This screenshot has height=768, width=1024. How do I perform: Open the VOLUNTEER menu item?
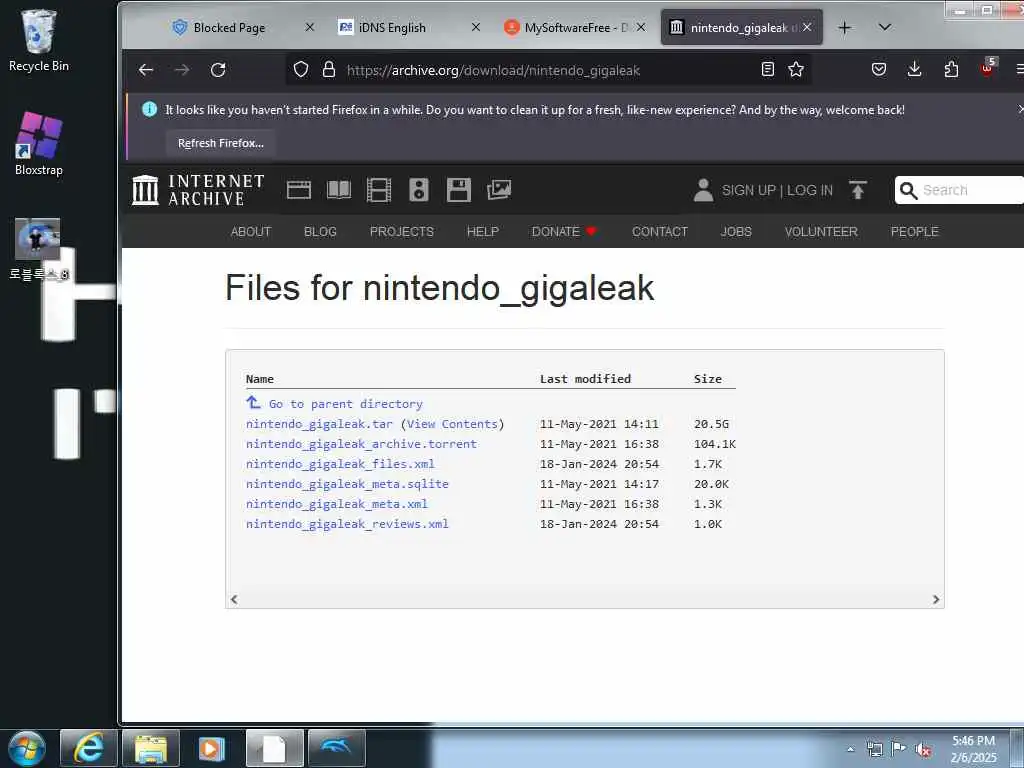click(x=821, y=232)
